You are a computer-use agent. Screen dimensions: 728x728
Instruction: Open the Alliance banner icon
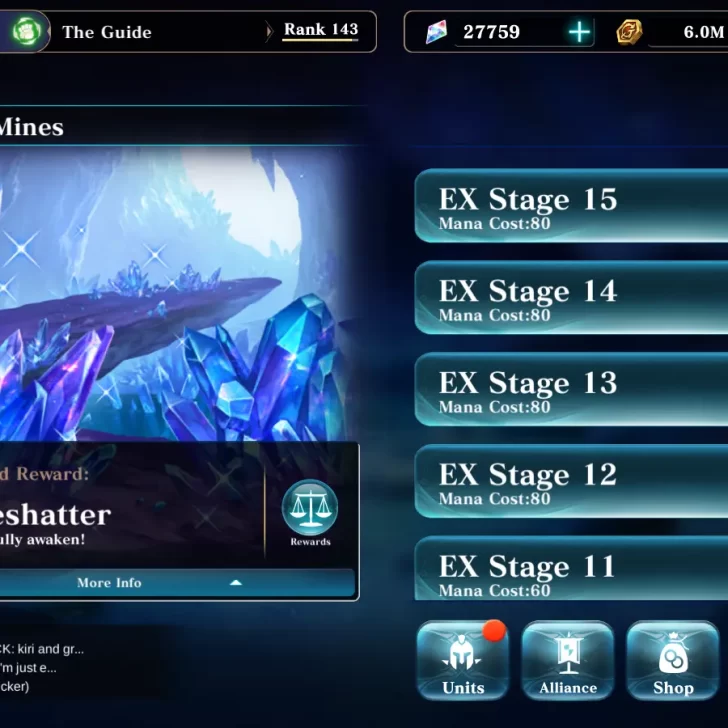568,660
